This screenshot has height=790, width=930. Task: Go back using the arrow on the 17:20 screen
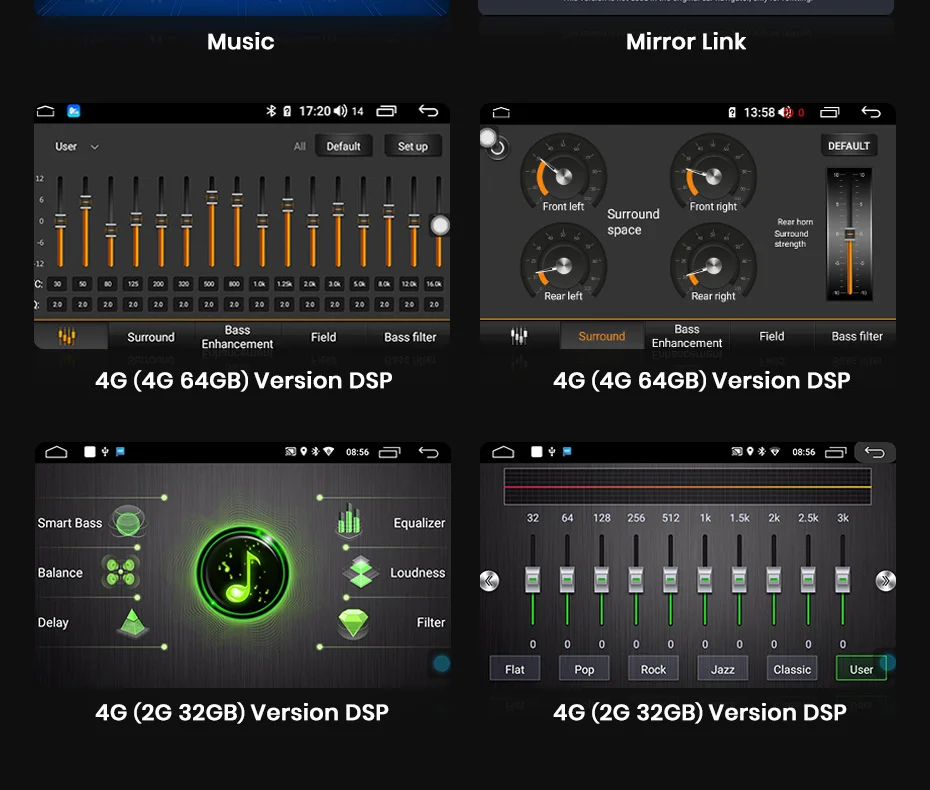428,111
